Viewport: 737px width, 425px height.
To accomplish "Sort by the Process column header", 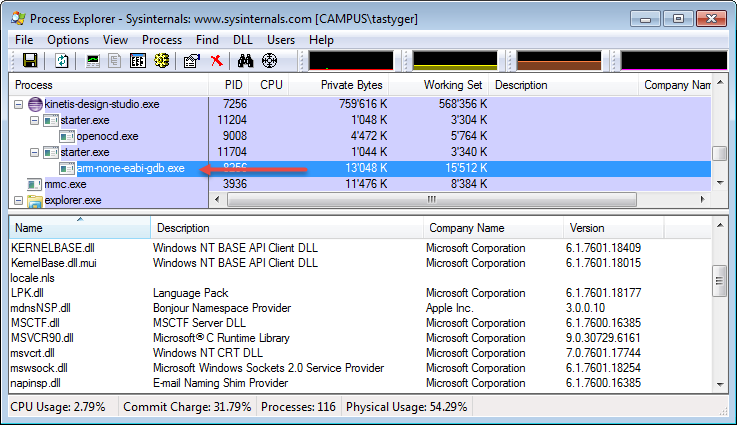I will pyautogui.click(x=109, y=85).
